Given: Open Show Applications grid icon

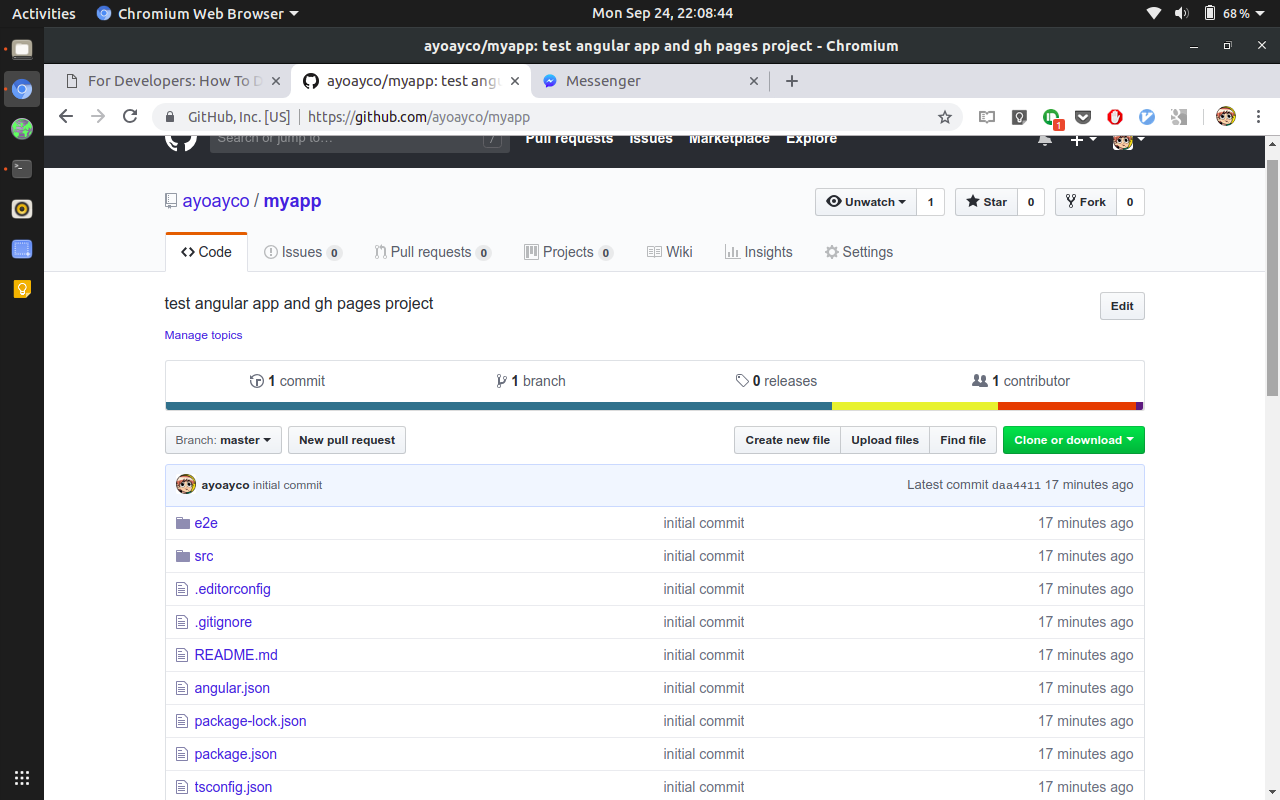Looking at the screenshot, I should pyautogui.click(x=22, y=778).
